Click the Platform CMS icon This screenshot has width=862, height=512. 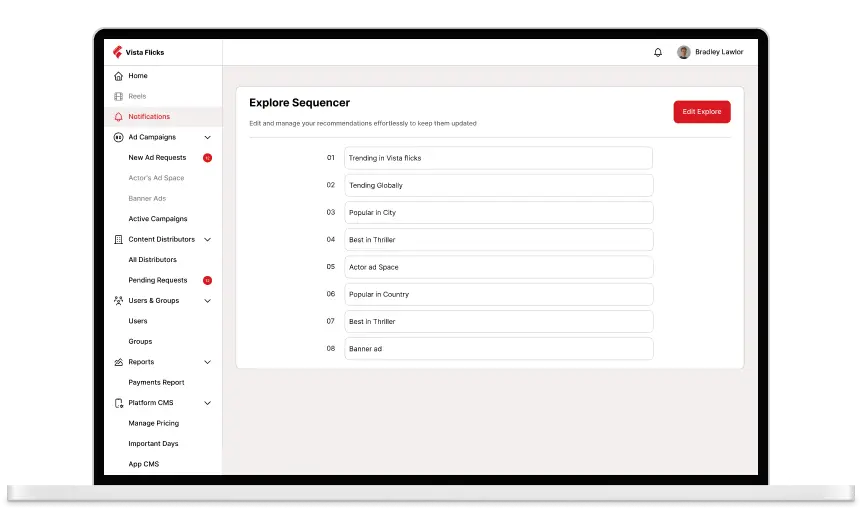click(x=119, y=403)
